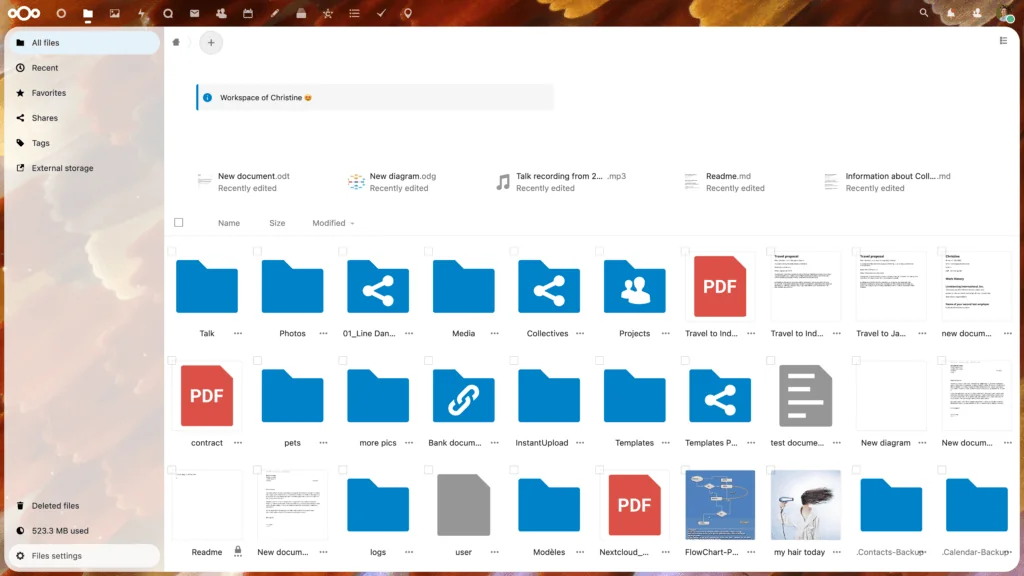Open Favorites in the sidebar

point(84,93)
